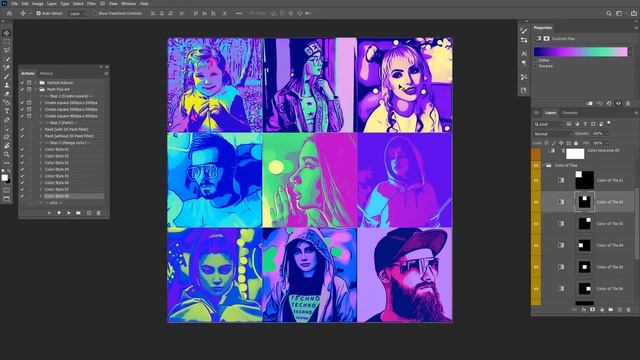Hide the Color of Tile 03 layer
This screenshot has height=360, width=640.
coord(536,224)
